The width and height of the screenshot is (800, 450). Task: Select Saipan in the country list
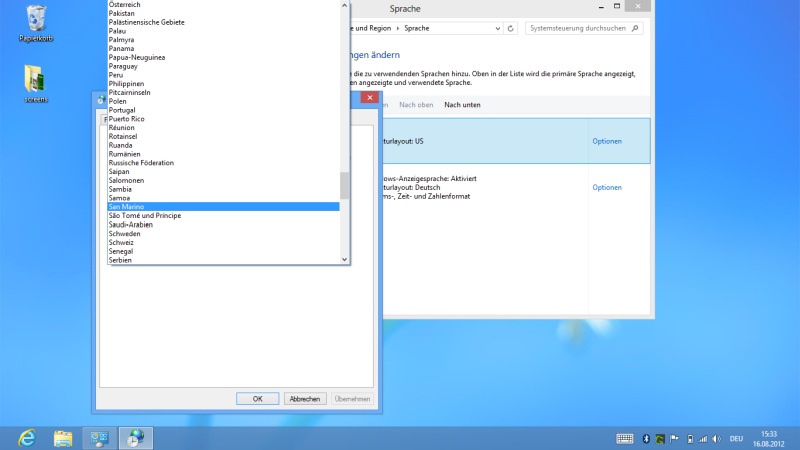coord(223,171)
